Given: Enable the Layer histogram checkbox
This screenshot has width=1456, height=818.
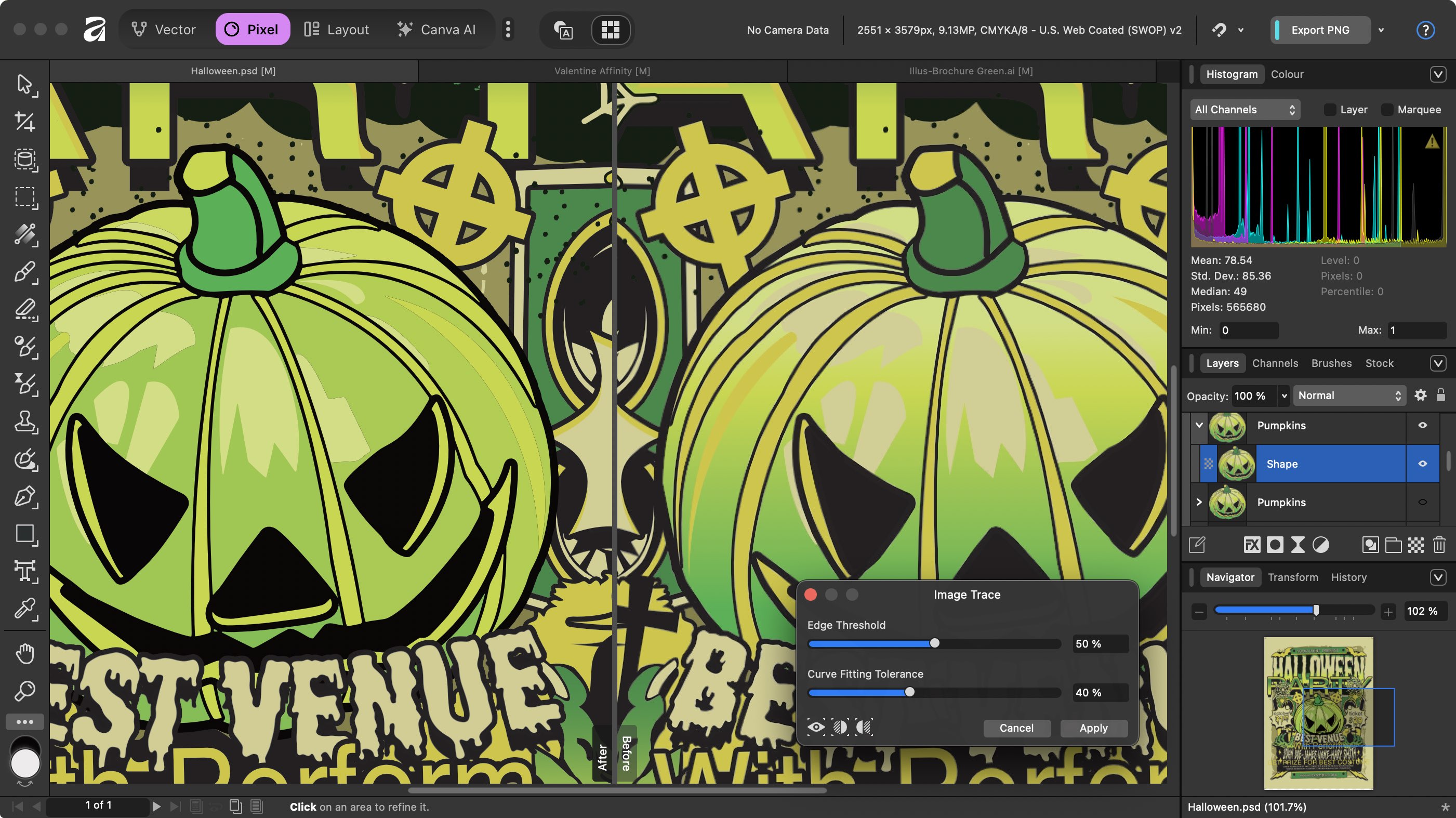Looking at the screenshot, I should coord(1330,110).
